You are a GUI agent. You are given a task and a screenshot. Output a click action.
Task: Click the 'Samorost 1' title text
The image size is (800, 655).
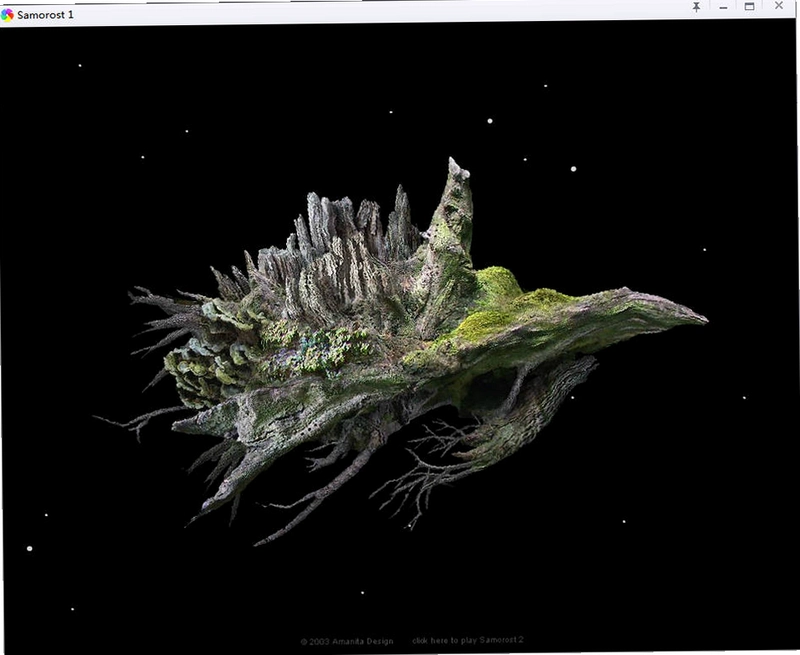[x=45, y=15]
